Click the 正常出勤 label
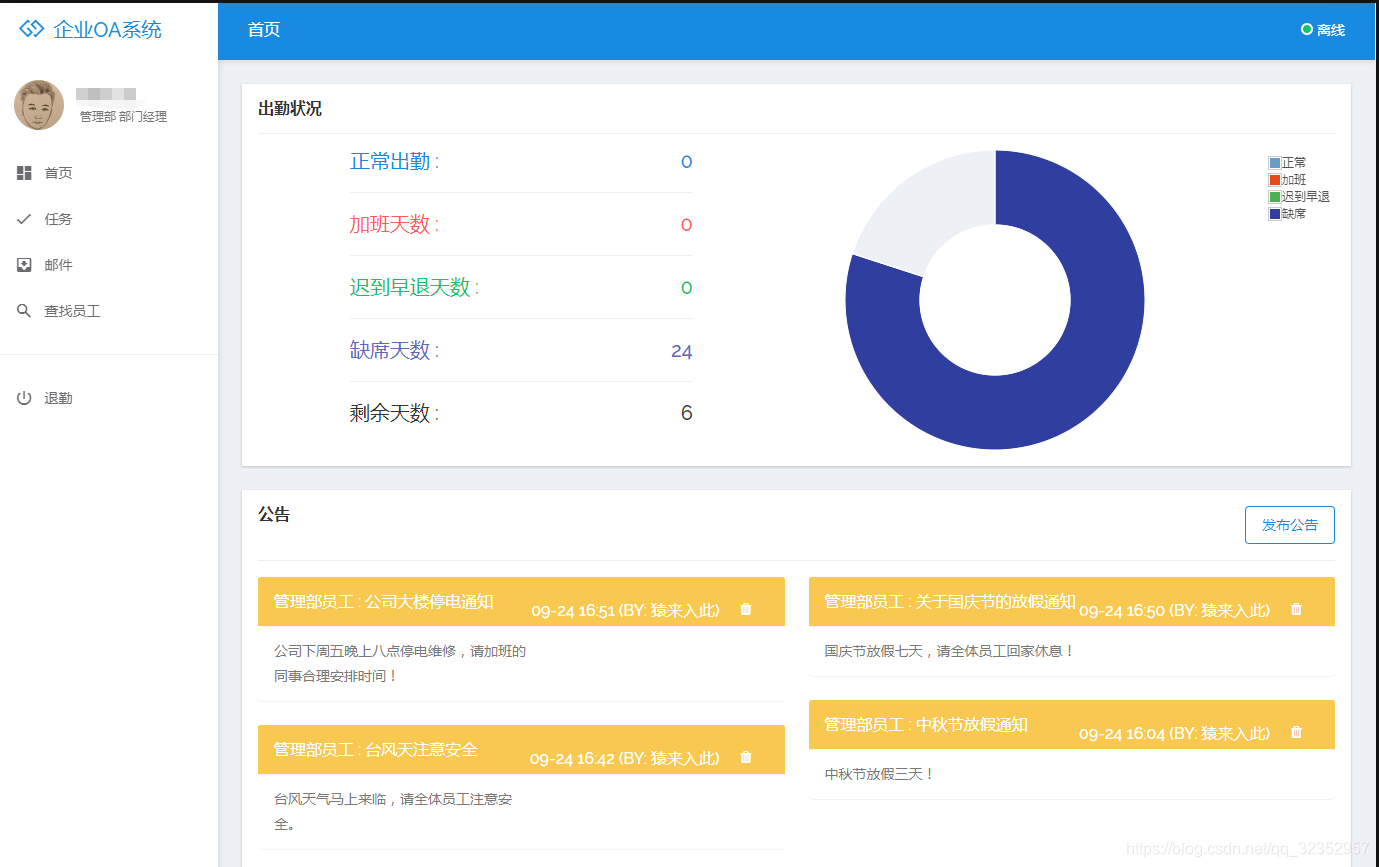This screenshot has width=1379, height=867. point(394,161)
